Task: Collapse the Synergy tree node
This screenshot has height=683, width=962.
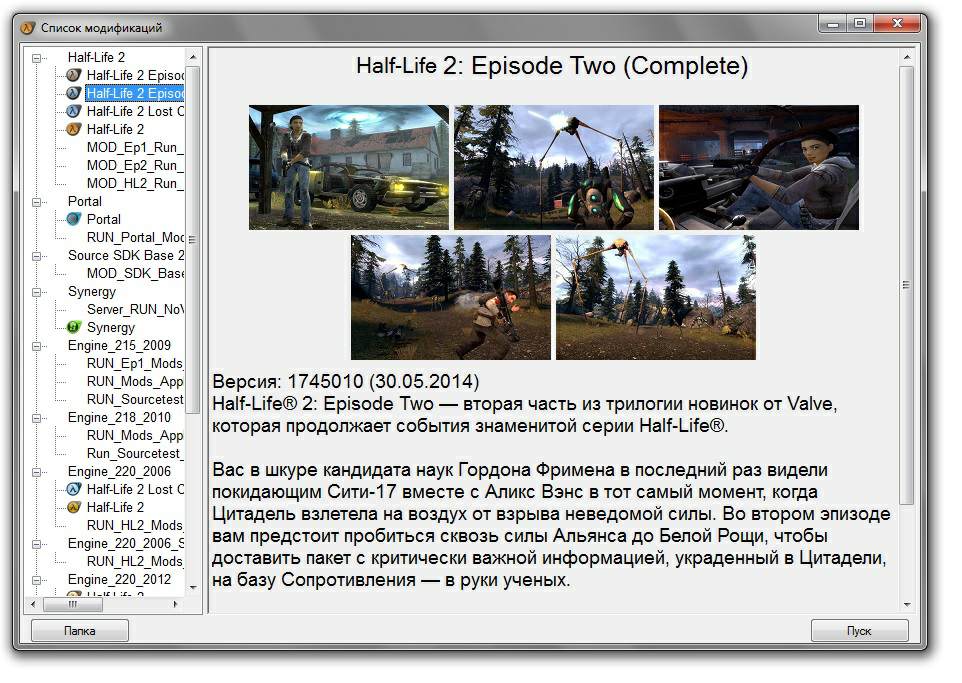Action: click(38, 292)
